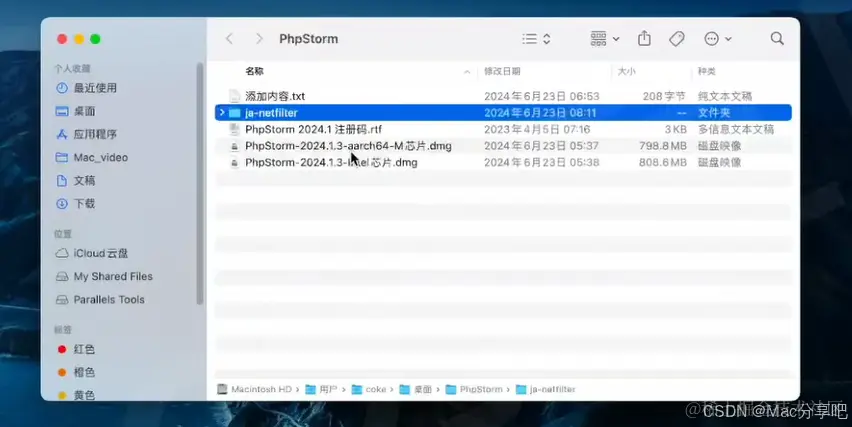Click the 05:38 modification date cell

pos(542,162)
